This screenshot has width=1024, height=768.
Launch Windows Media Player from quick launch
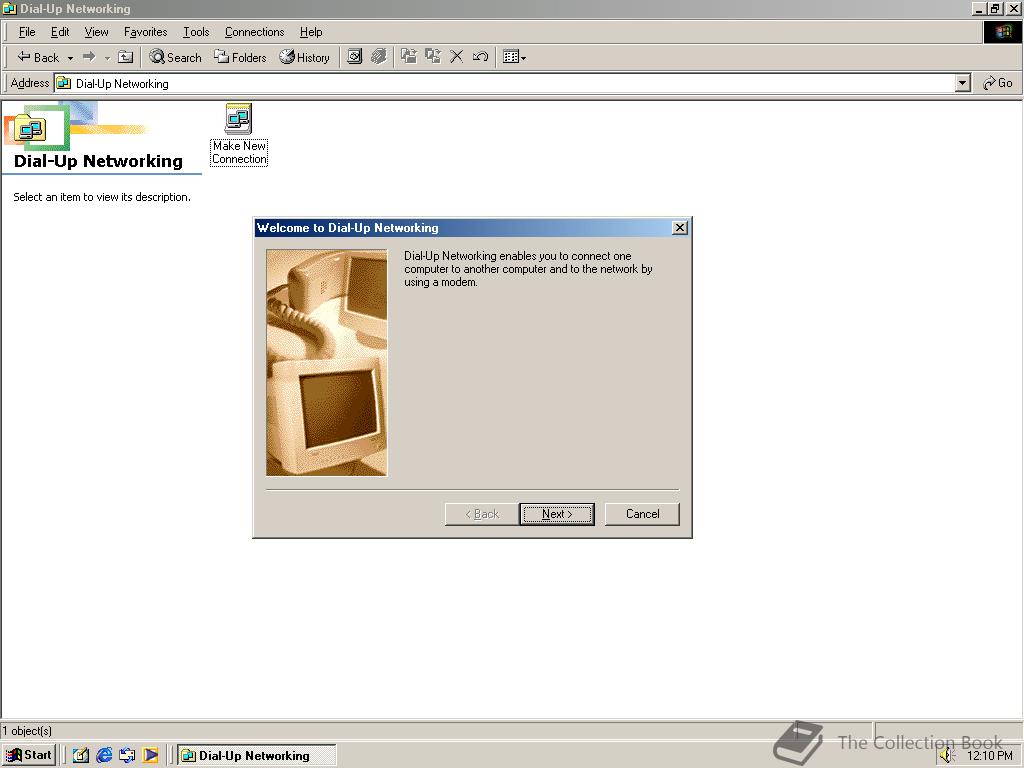pos(151,755)
